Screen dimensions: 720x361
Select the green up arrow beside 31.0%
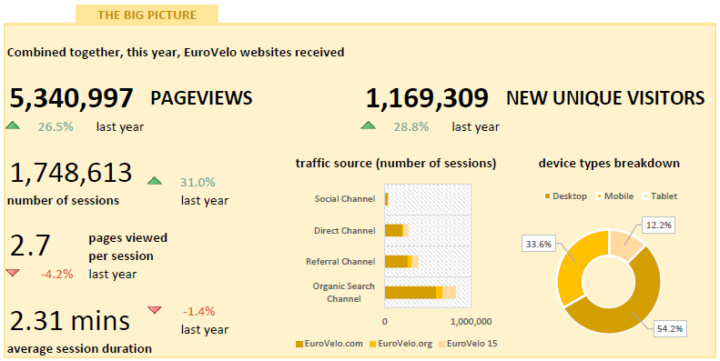tap(155, 181)
